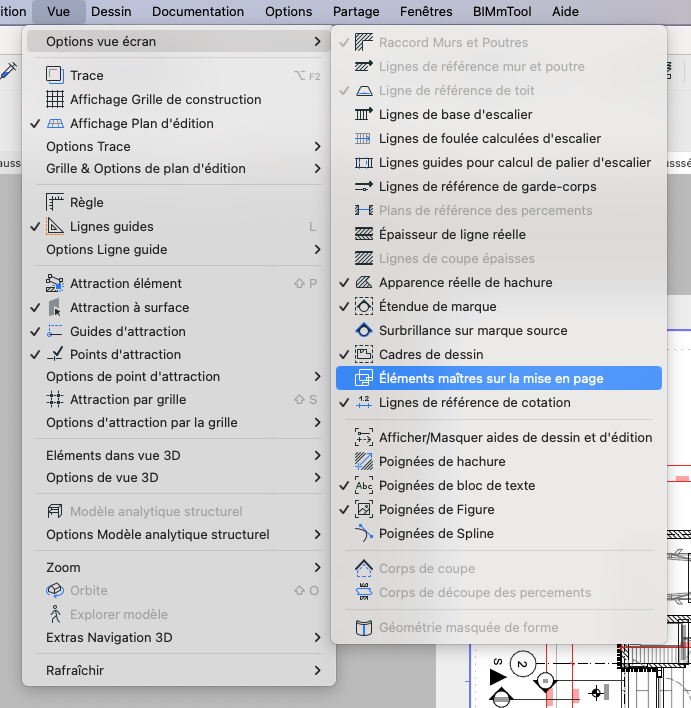
Task: Toggle Apparence réelle de hachure off
Action: coord(344,283)
